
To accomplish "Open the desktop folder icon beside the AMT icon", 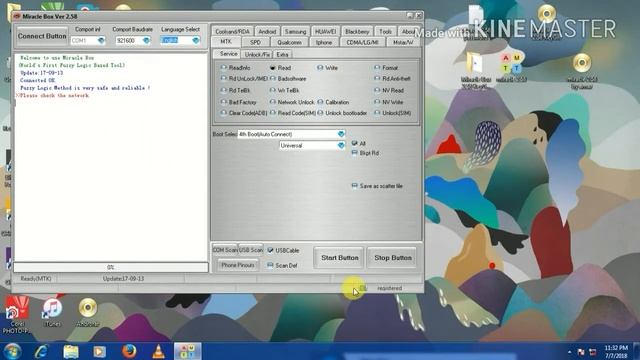I will click(476, 69).
